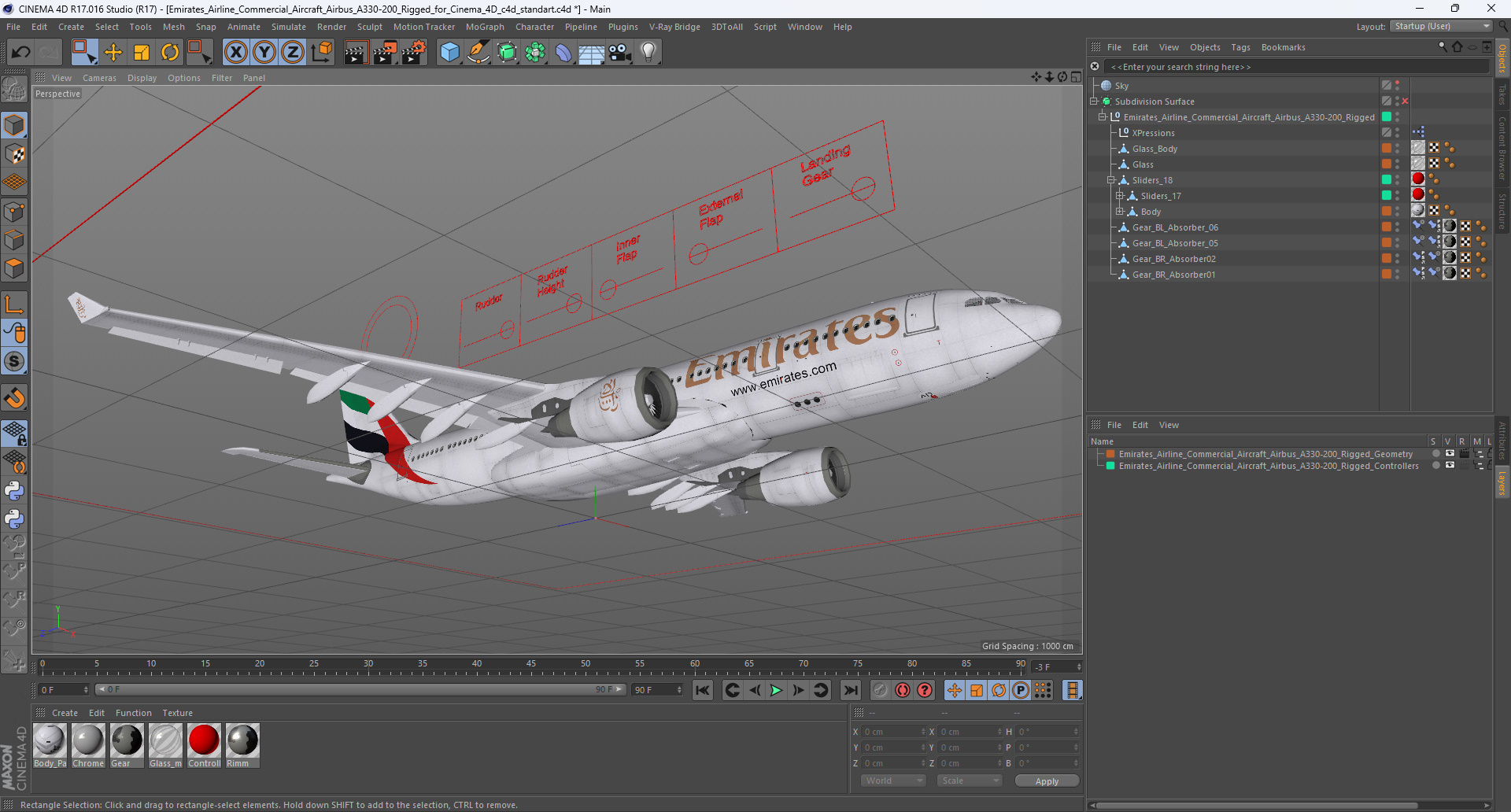This screenshot has height=812, width=1511.
Task: Open the vertical Content Browser tab
Action: (x=1502, y=148)
